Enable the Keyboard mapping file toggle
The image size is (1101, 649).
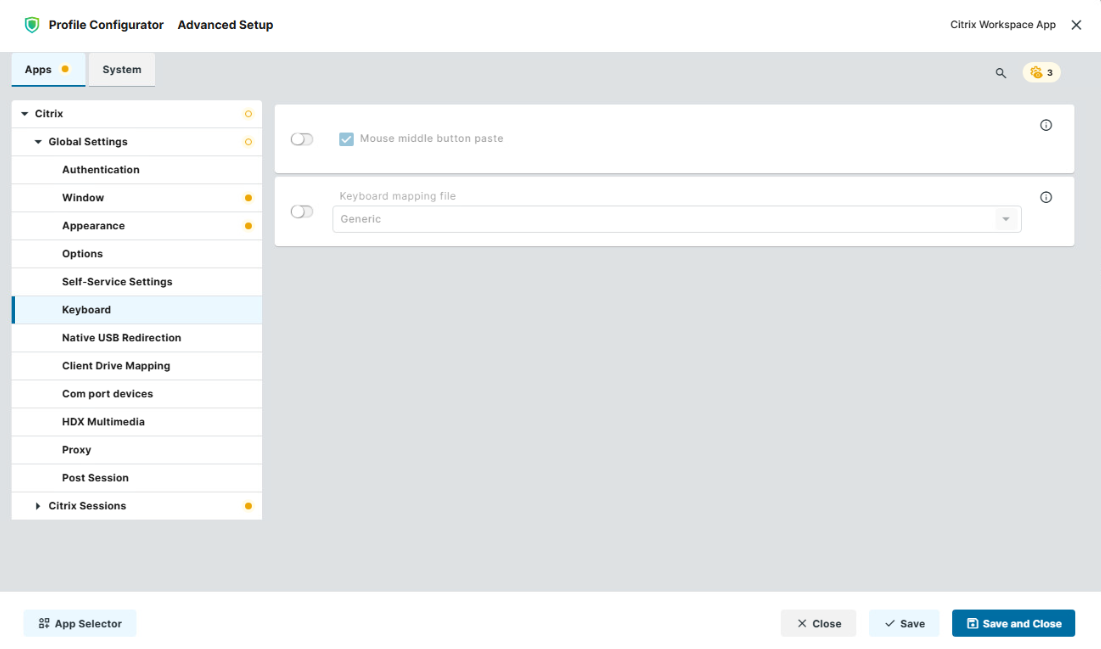[x=302, y=211]
